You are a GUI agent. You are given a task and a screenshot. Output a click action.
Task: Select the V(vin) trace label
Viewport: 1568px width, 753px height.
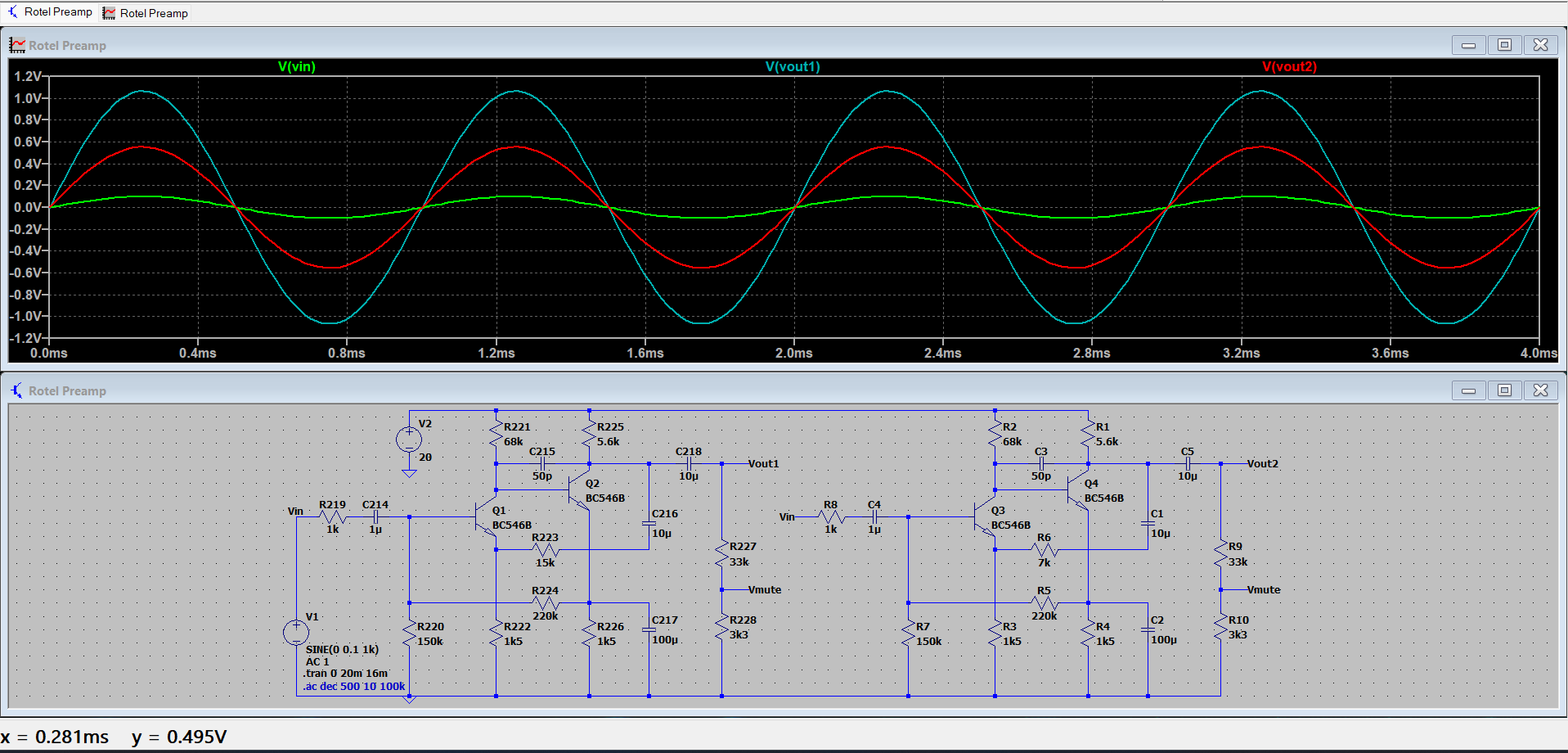point(297,66)
